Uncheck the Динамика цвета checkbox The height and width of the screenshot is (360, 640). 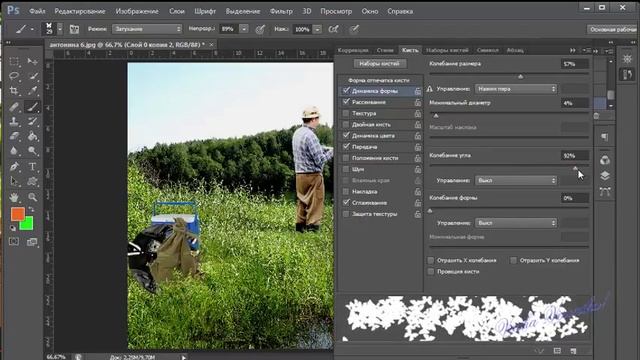tap(346, 135)
